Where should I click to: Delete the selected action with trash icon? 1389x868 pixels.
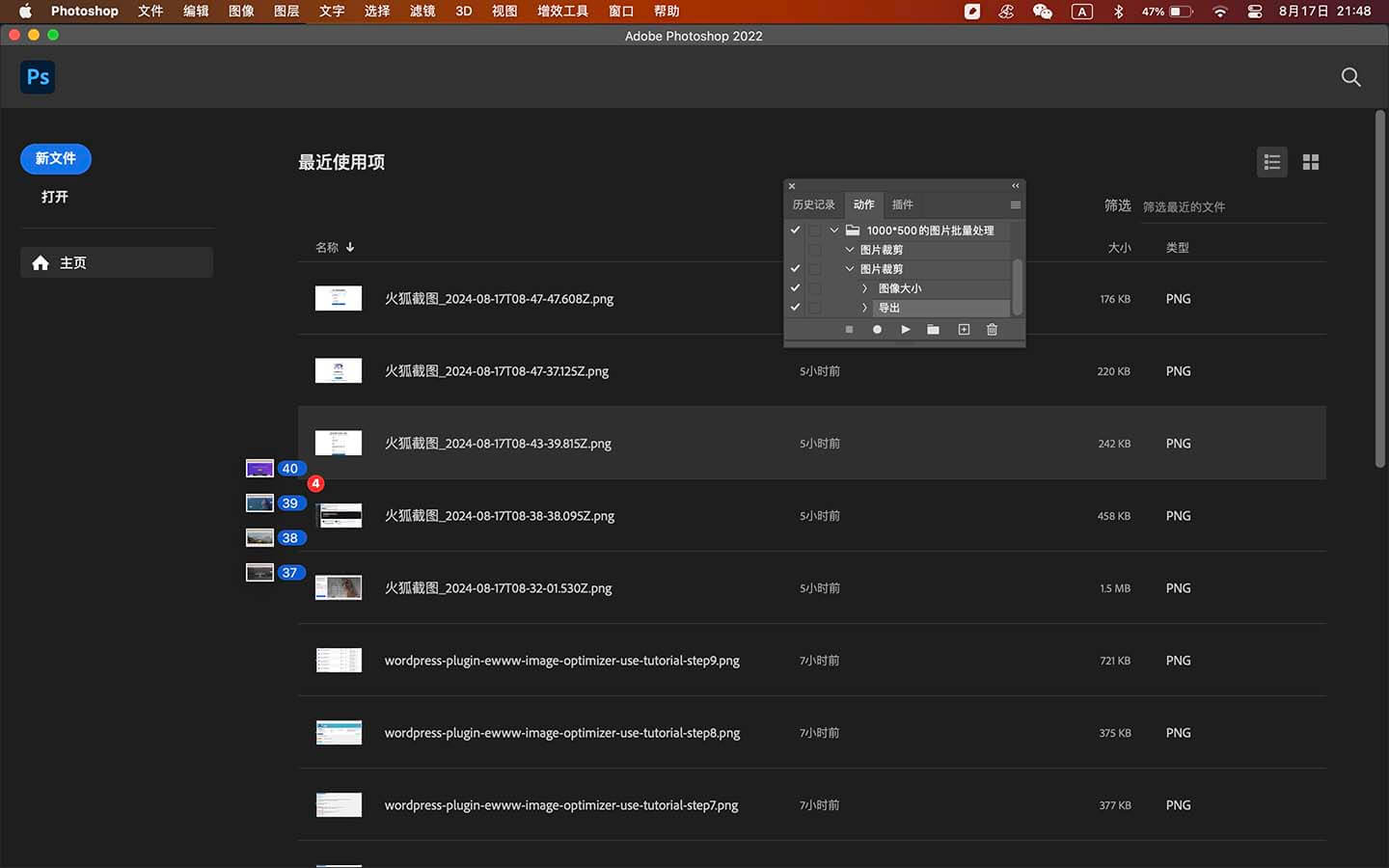(x=992, y=330)
